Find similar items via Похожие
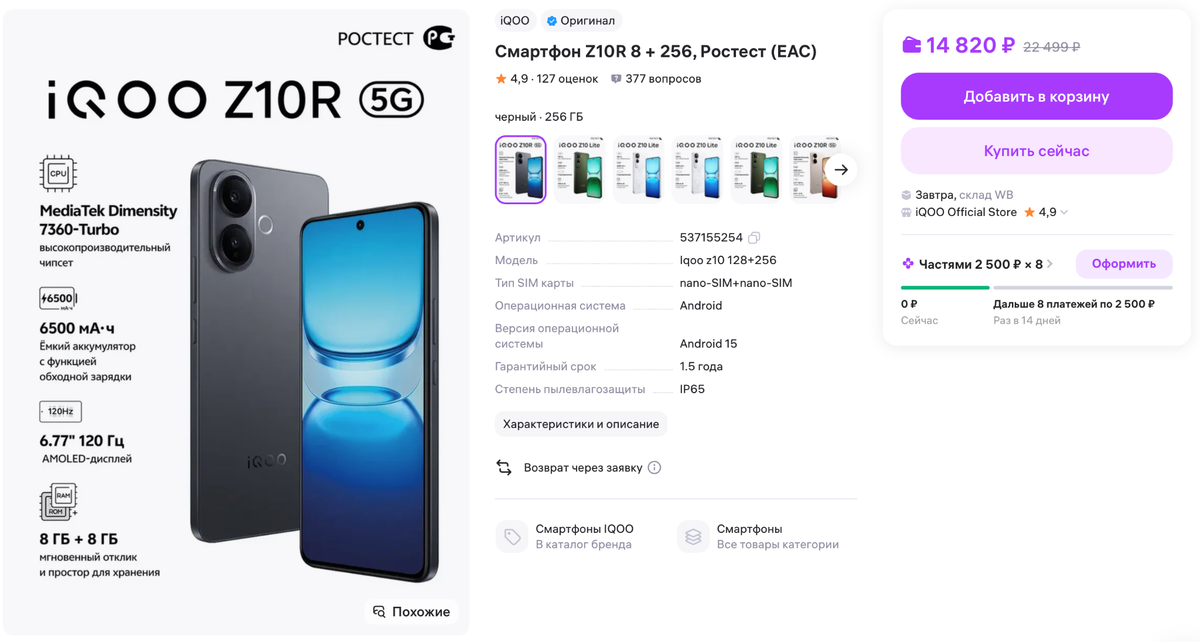 (411, 611)
